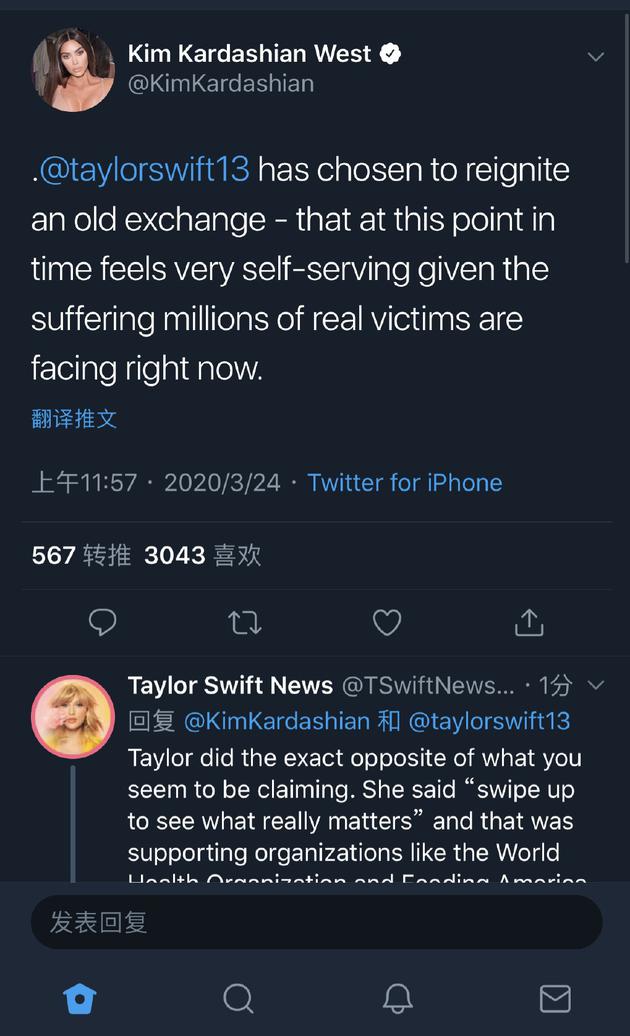View the 3043 喜欢 likes list
This screenshot has width=630, height=1036.
pyautogui.click(x=202, y=555)
